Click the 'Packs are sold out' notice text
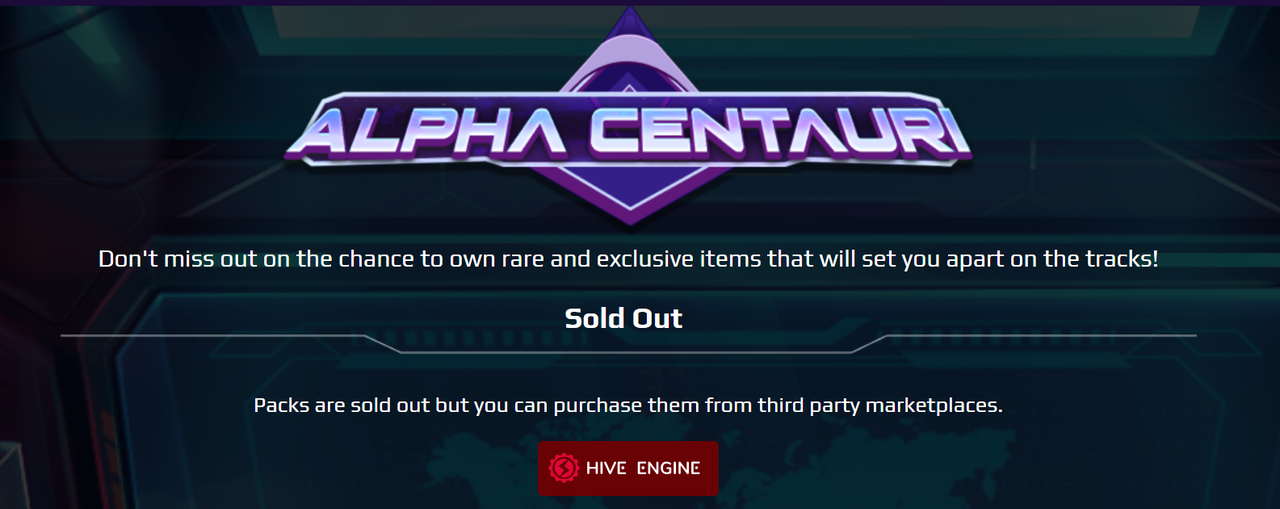This screenshot has width=1280, height=509. (628, 405)
